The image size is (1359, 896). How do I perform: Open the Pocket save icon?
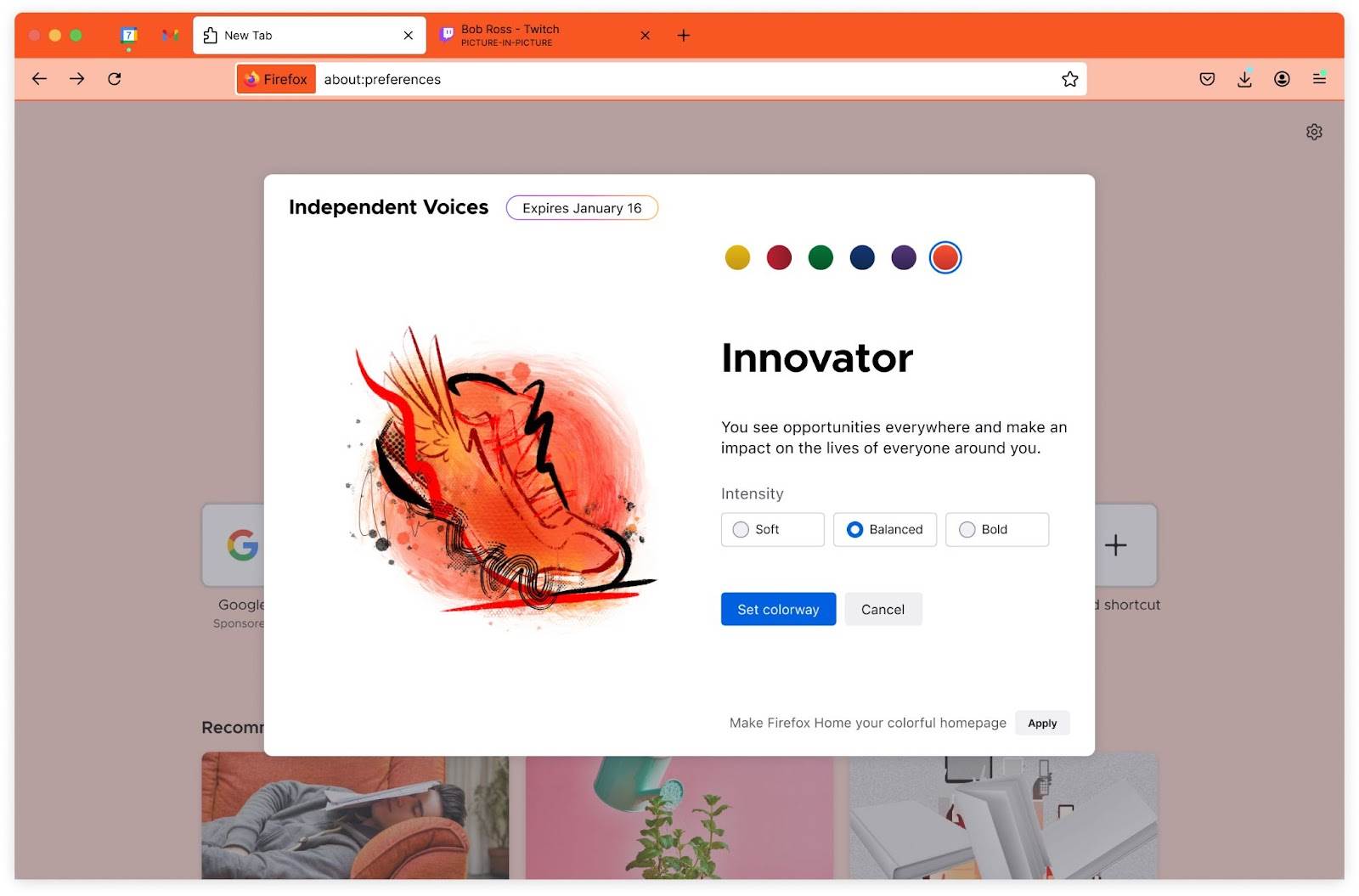coord(1207,79)
